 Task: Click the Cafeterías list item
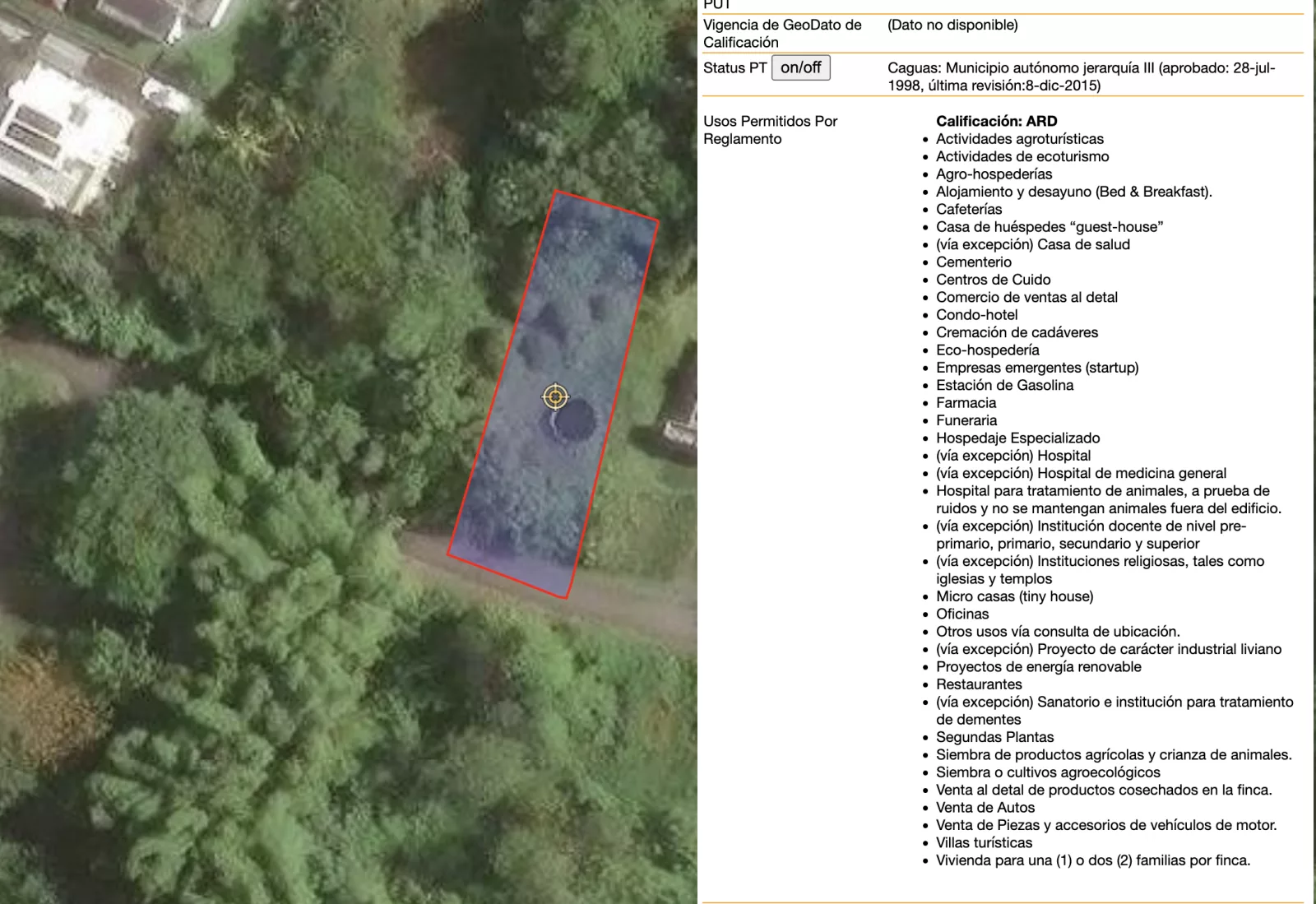(x=969, y=209)
